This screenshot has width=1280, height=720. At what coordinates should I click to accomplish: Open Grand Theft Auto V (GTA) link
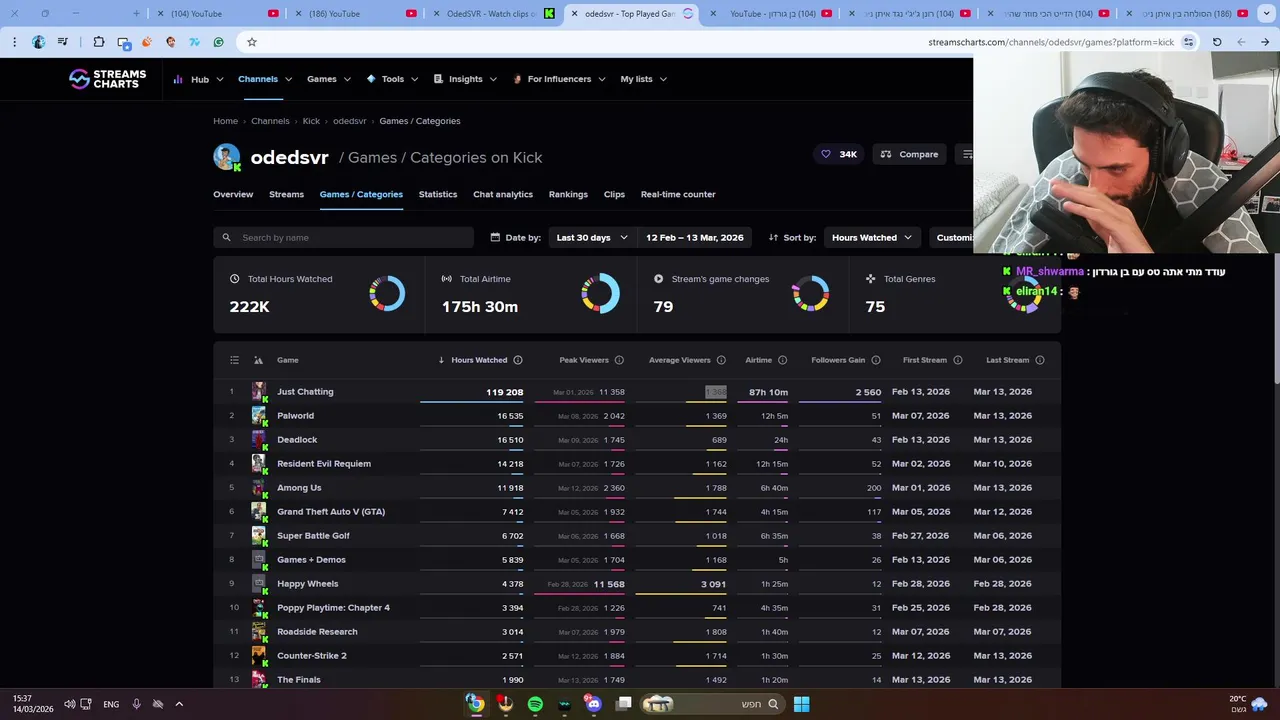click(331, 512)
